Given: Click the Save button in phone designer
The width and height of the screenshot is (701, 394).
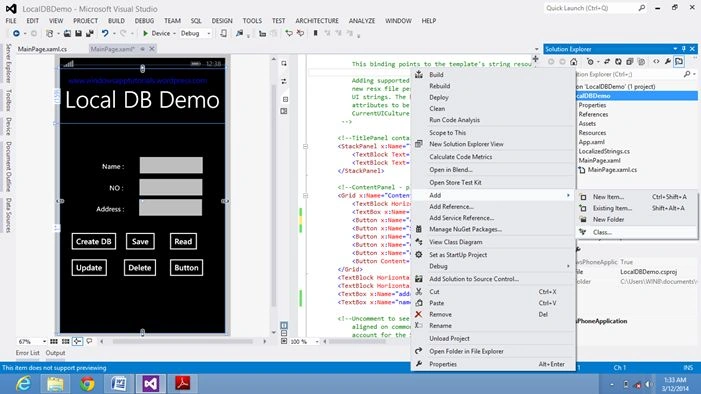Looking at the screenshot, I should click(x=140, y=241).
